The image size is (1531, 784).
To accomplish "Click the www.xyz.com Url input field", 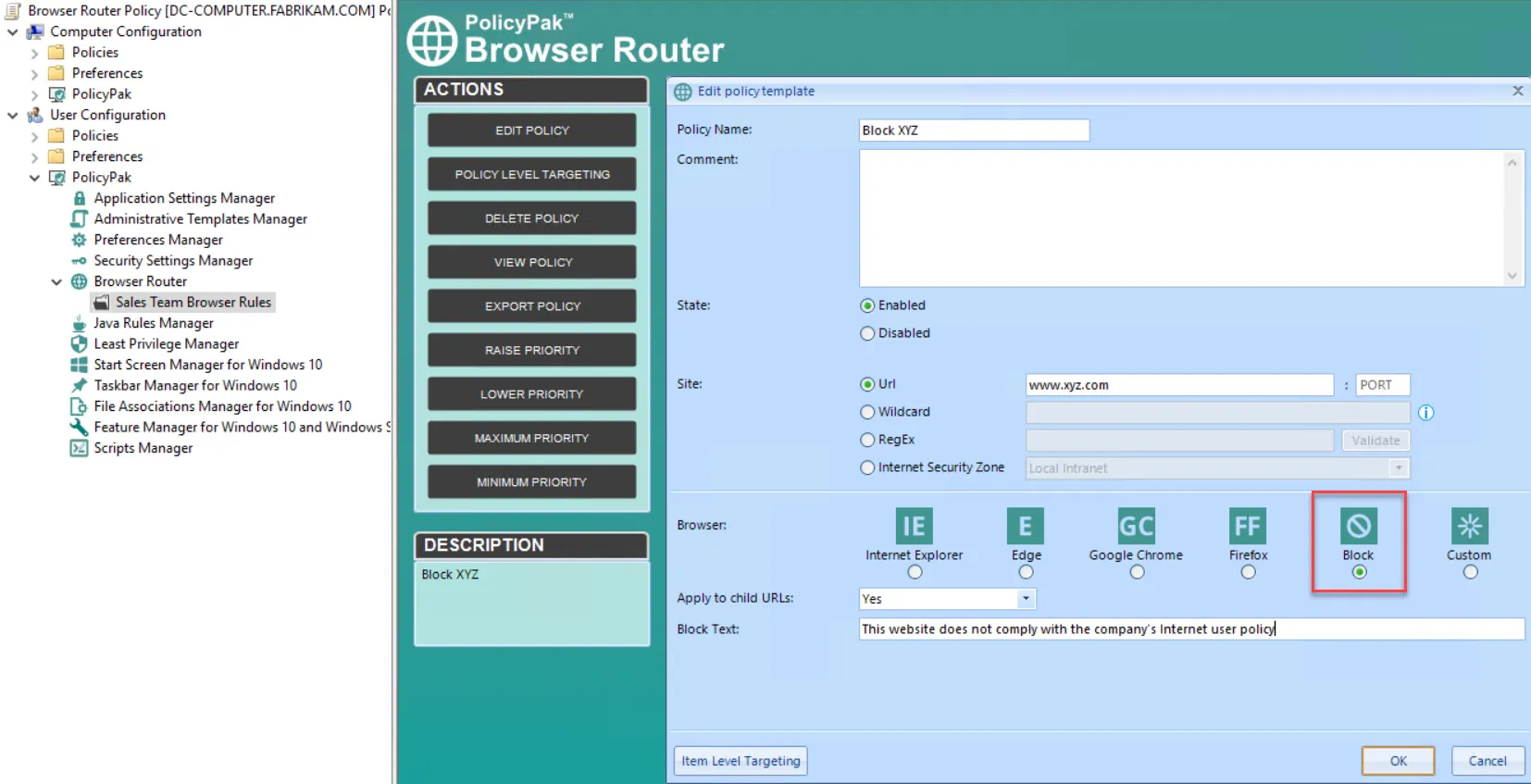I will point(1179,385).
